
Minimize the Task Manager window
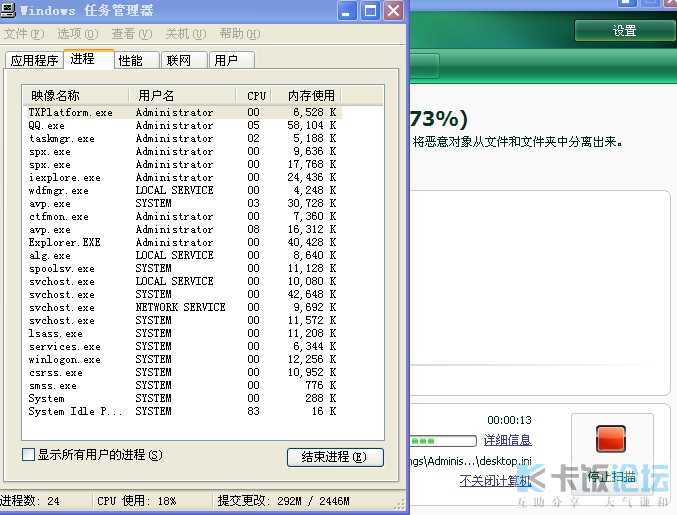tap(346, 10)
